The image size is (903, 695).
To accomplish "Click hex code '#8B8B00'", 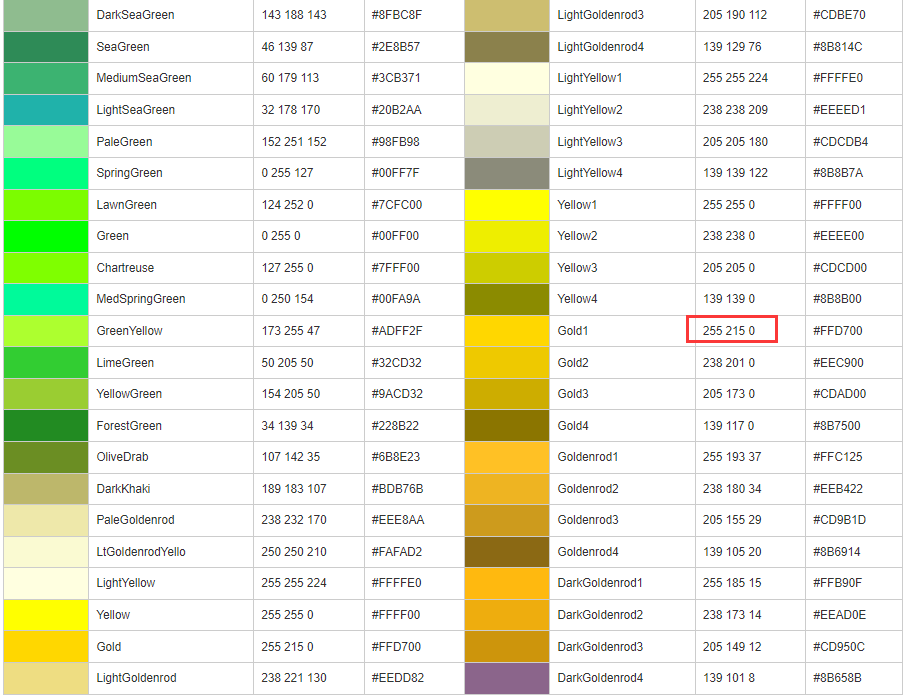I will click(837, 299).
